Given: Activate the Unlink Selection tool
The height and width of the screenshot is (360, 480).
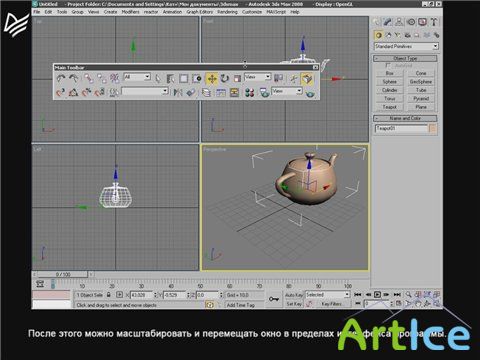Looking at the screenshot, I should 101,79.
